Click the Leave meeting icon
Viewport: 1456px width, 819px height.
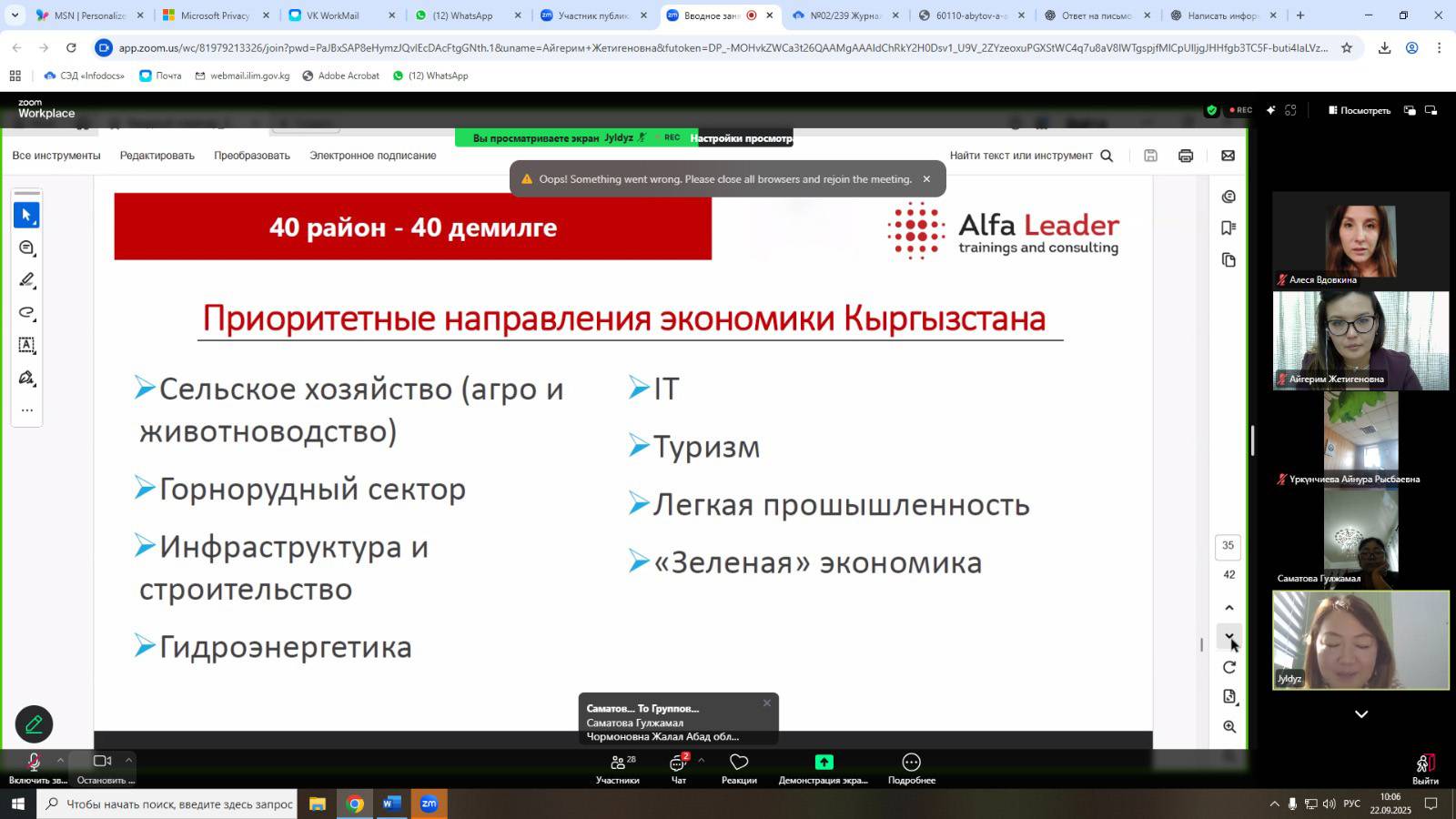pos(1425,767)
